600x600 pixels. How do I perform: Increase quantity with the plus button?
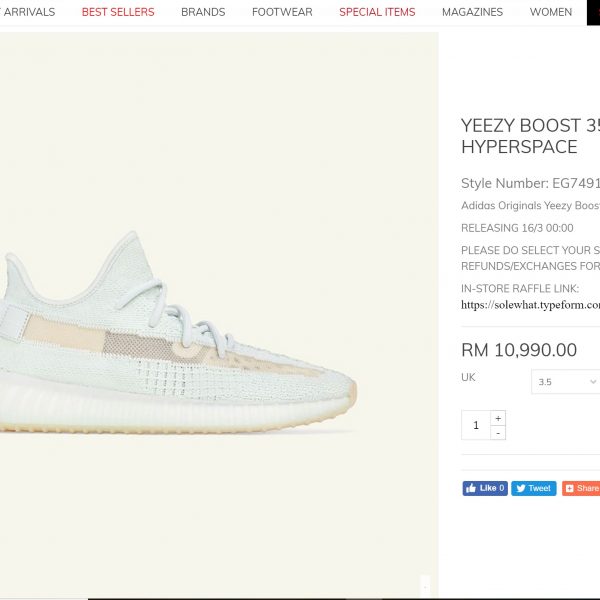[498, 418]
